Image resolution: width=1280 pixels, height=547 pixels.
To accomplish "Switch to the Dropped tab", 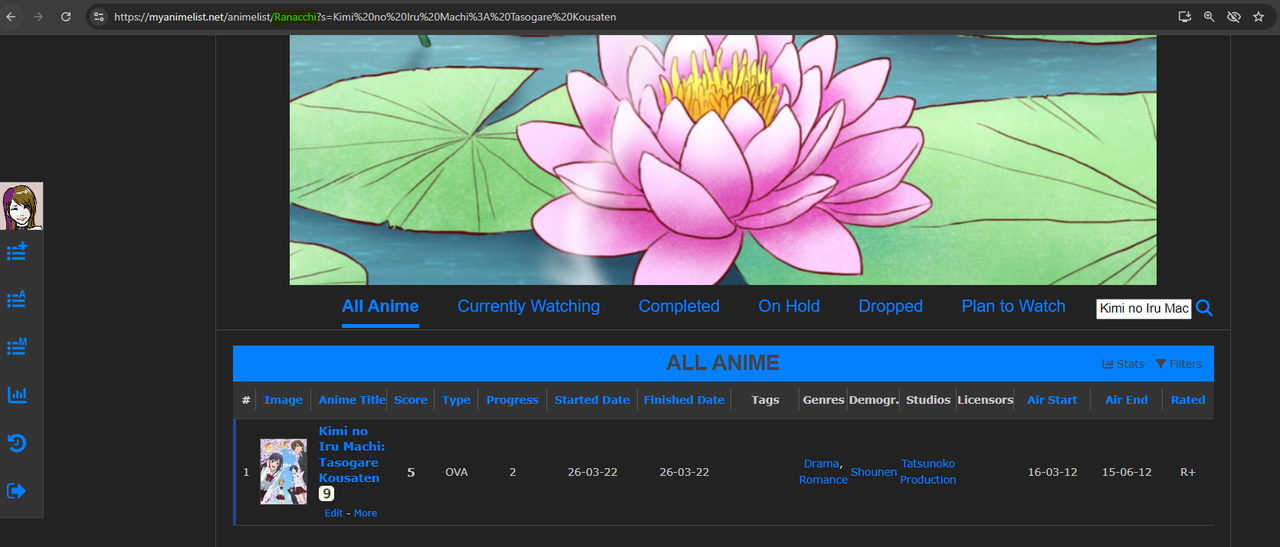I will pyautogui.click(x=891, y=306).
